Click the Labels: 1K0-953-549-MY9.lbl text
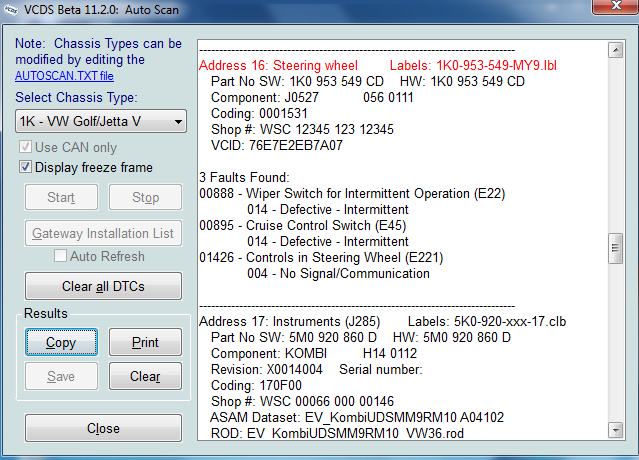This screenshot has height=460, width=639. point(473,65)
